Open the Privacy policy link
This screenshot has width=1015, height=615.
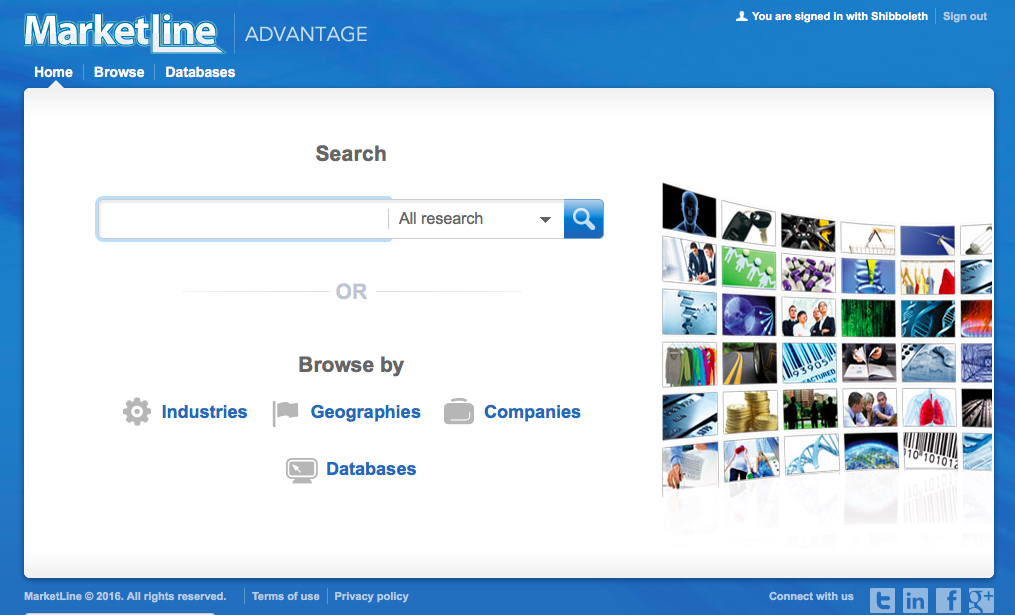pos(371,596)
